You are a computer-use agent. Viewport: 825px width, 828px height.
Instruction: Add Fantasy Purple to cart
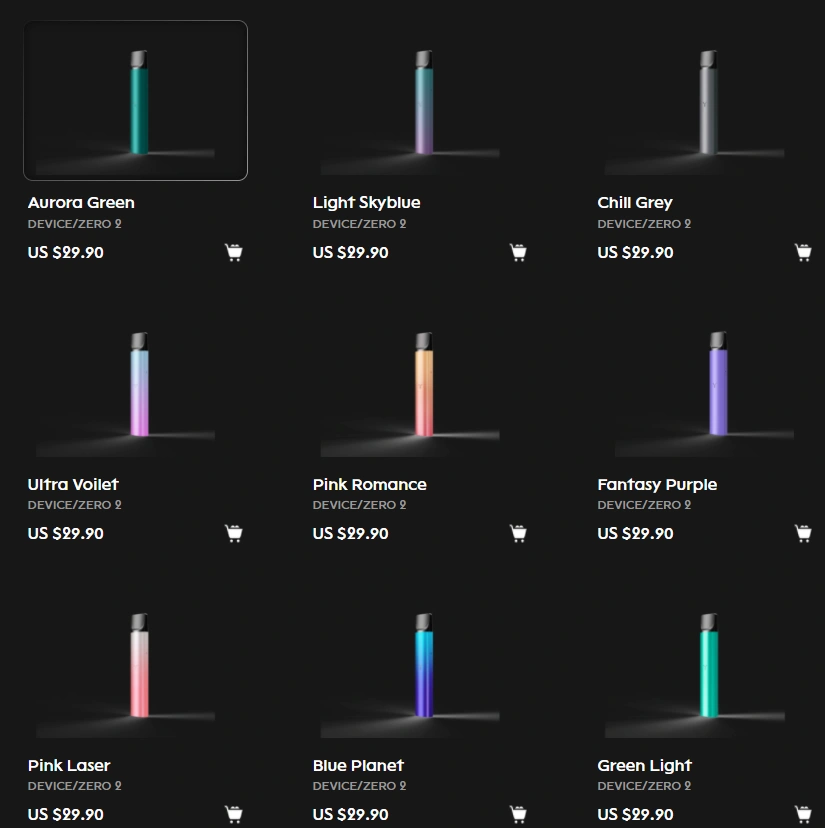pyautogui.click(x=803, y=533)
